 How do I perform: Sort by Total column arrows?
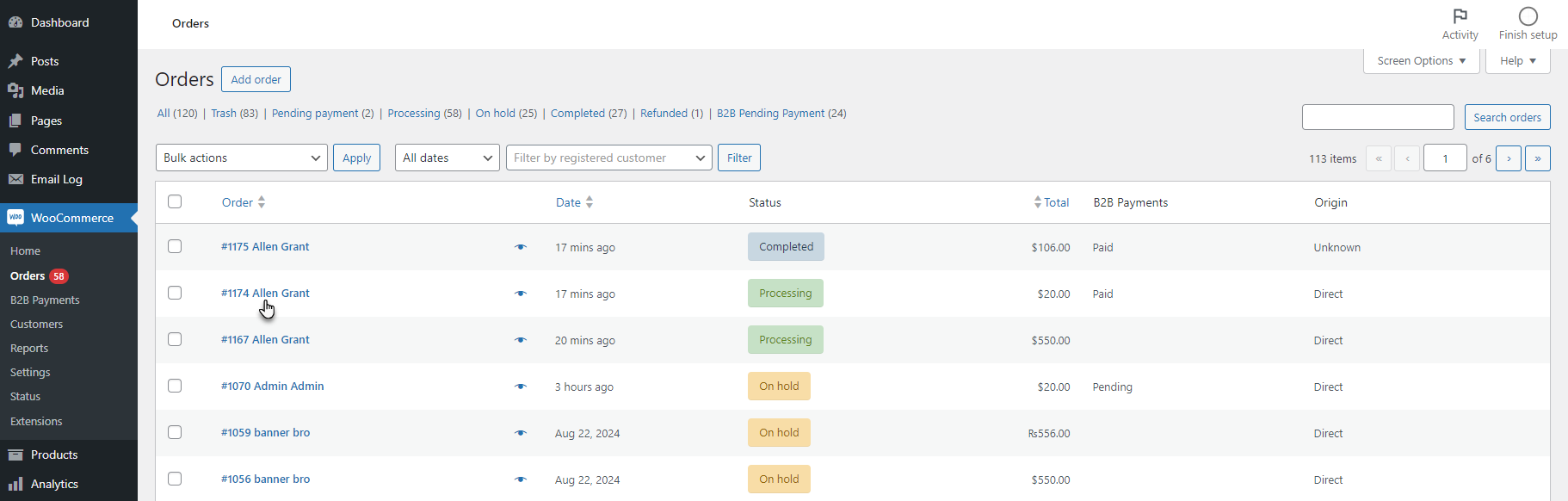(x=1038, y=202)
